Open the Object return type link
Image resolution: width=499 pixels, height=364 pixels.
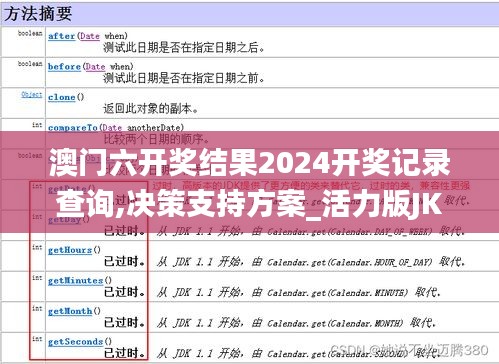tap(32, 94)
